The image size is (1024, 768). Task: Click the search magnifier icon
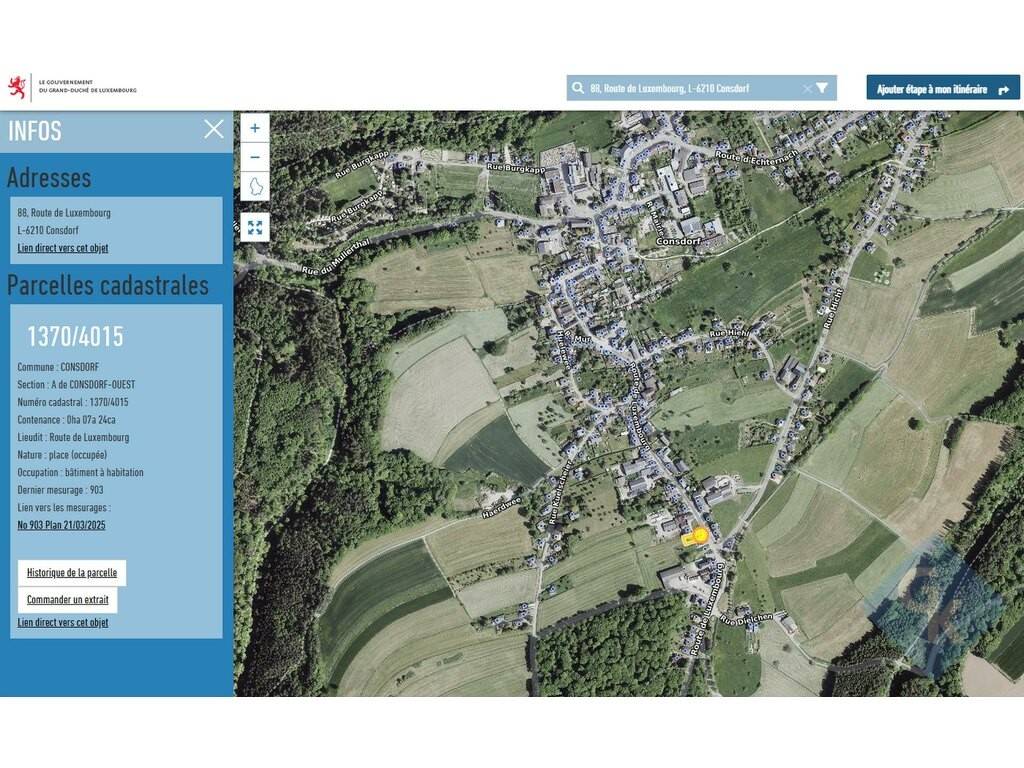pyautogui.click(x=578, y=88)
